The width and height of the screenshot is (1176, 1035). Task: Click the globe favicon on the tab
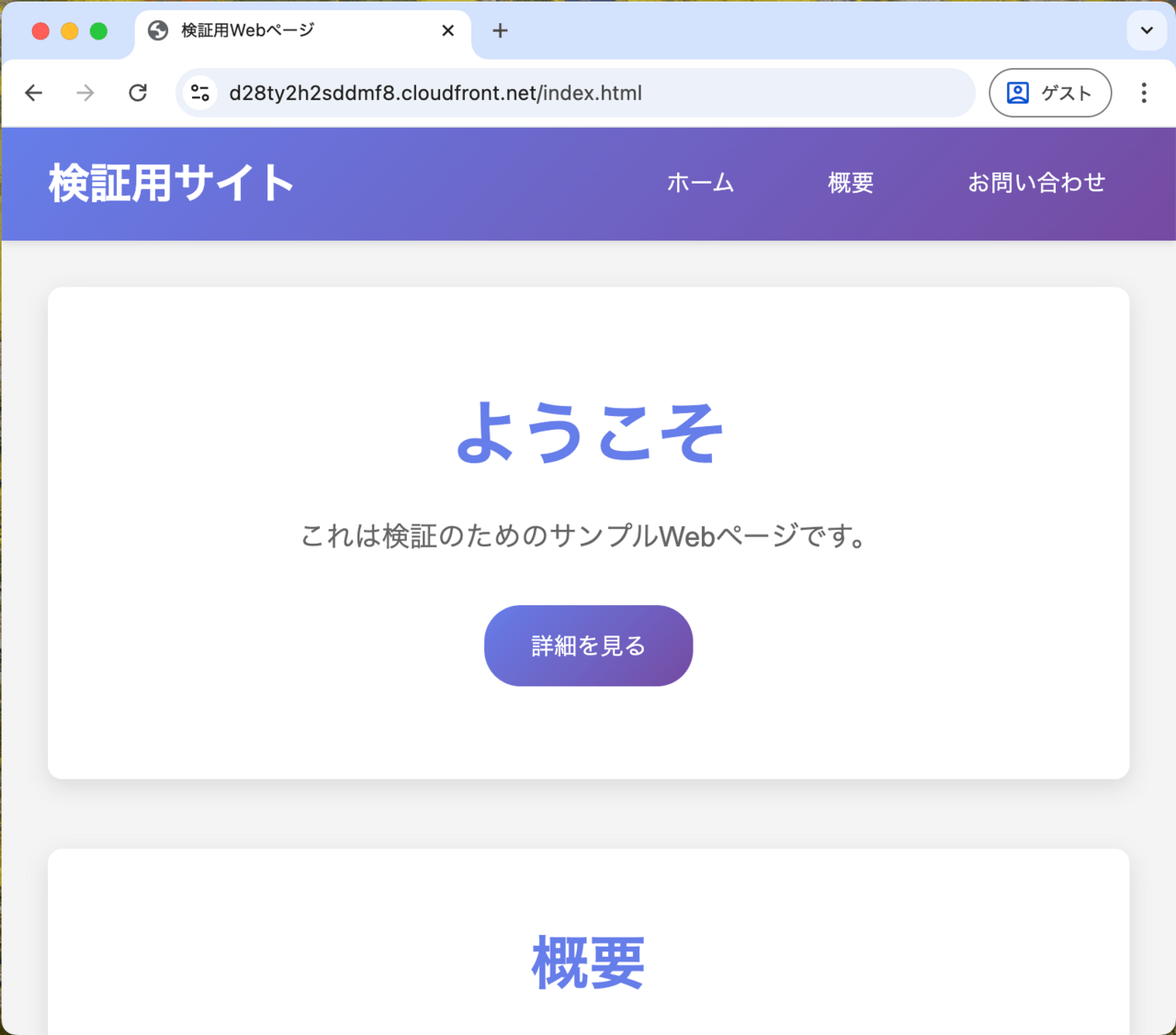coord(158,30)
